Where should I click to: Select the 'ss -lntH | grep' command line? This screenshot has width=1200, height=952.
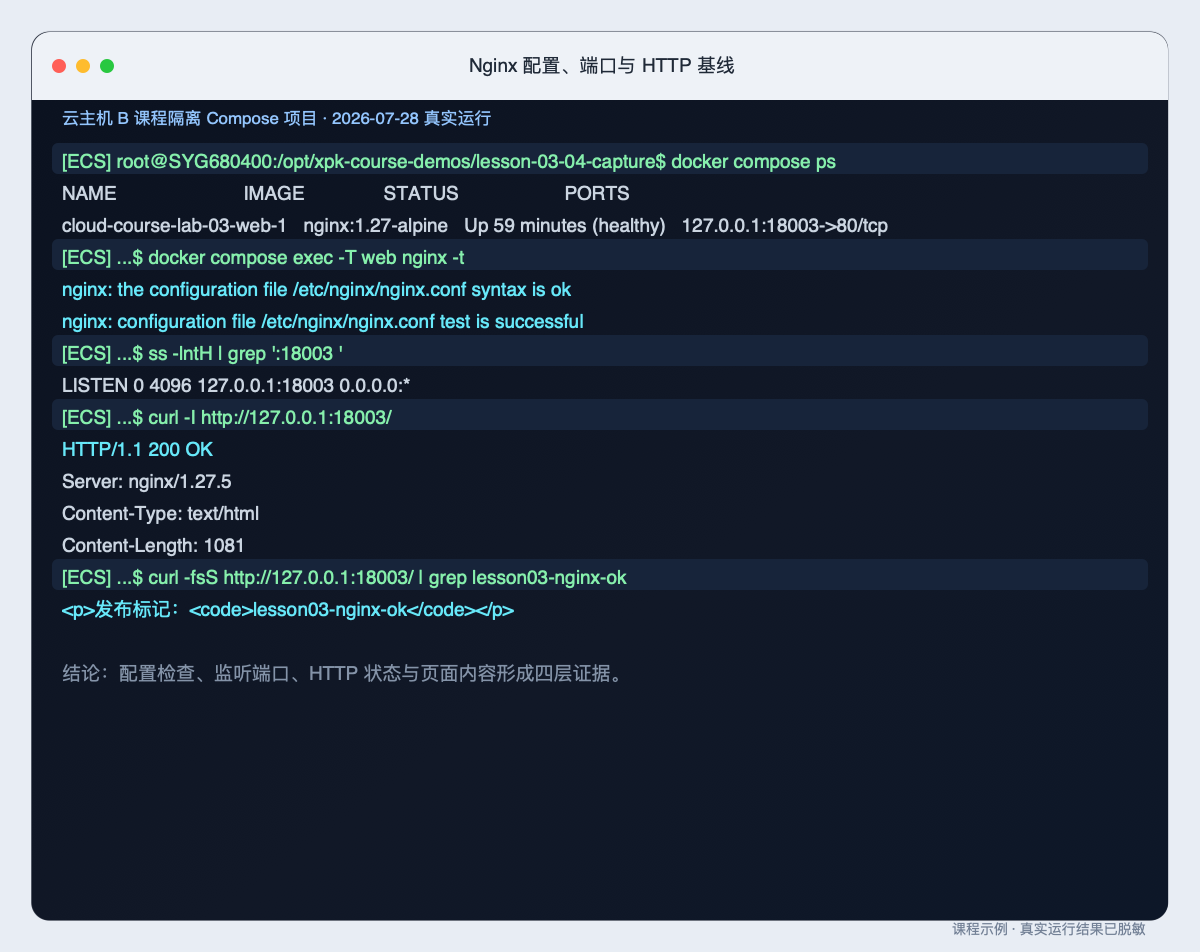pos(600,352)
